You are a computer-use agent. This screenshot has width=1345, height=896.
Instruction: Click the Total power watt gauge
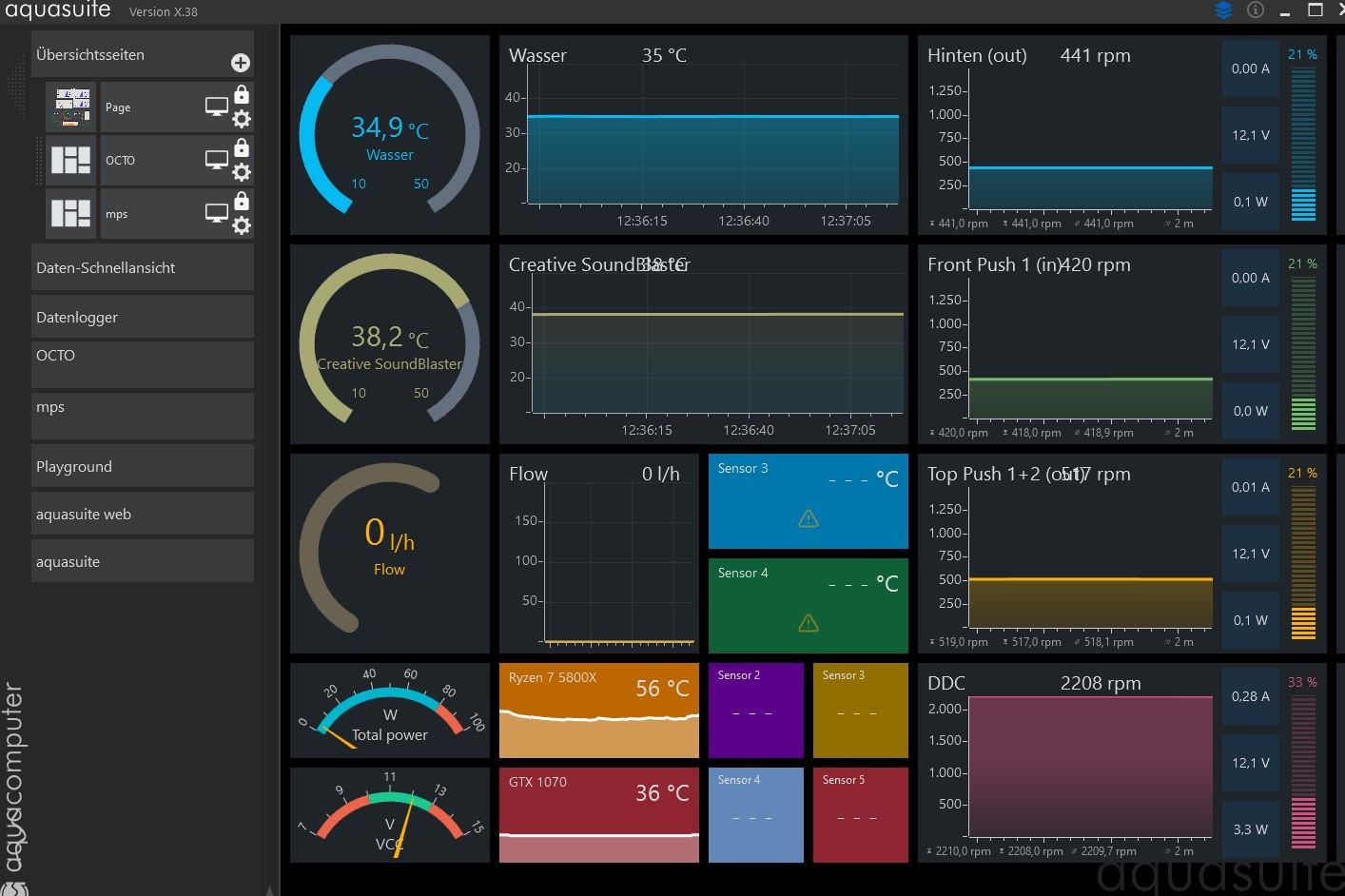click(390, 711)
